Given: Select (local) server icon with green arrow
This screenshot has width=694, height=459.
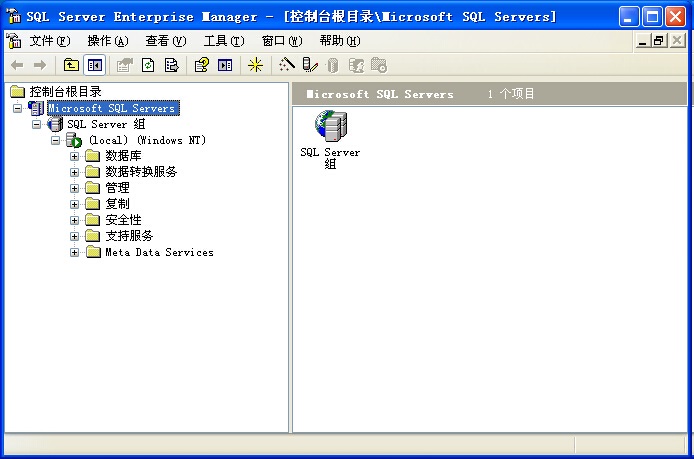Looking at the screenshot, I should tap(74, 140).
